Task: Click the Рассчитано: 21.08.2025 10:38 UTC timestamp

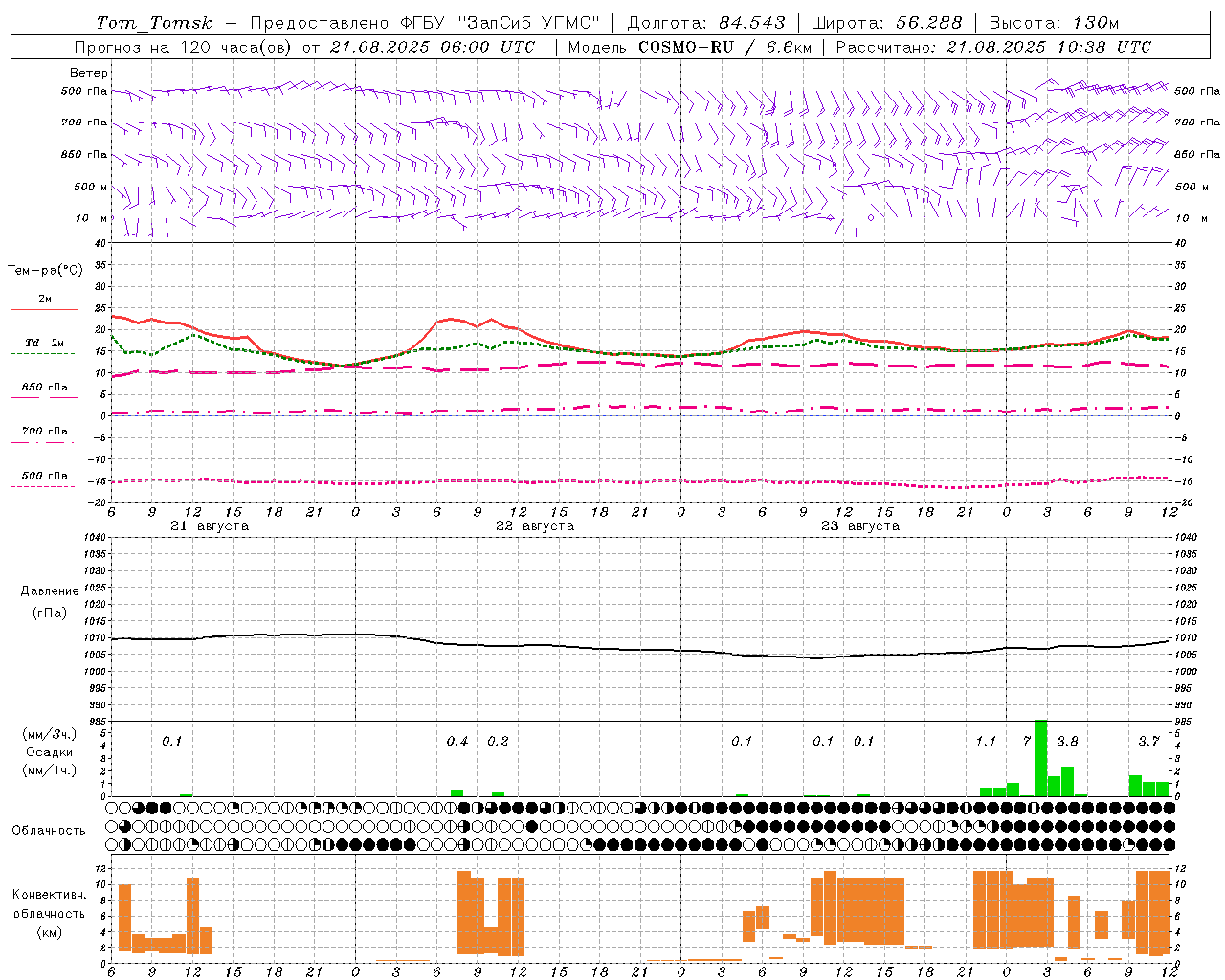Action: 993,47
